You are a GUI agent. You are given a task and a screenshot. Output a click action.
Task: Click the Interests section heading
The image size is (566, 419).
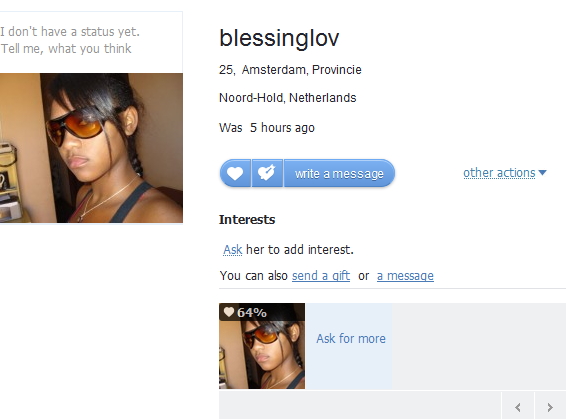247,219
